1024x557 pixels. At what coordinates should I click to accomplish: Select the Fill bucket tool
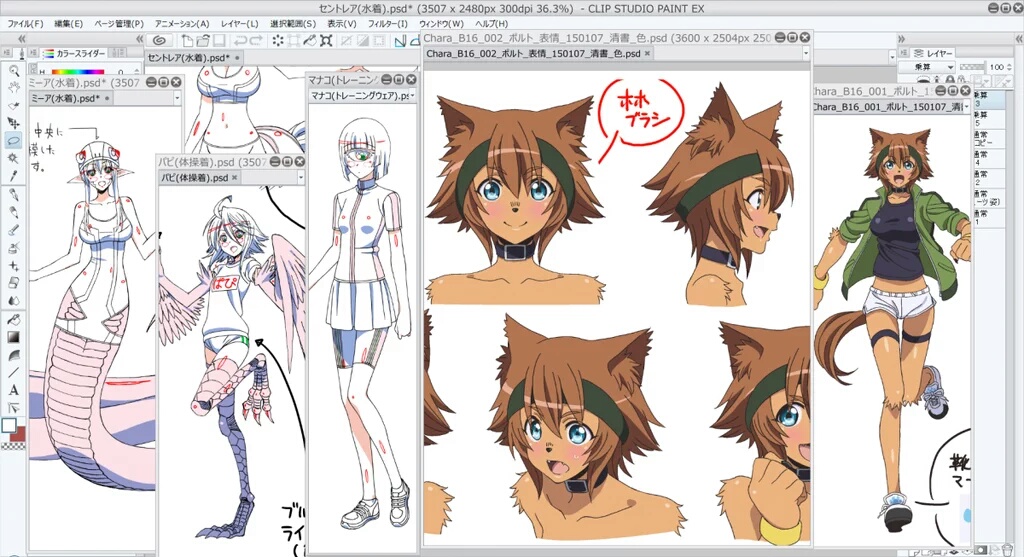(13, 320)
